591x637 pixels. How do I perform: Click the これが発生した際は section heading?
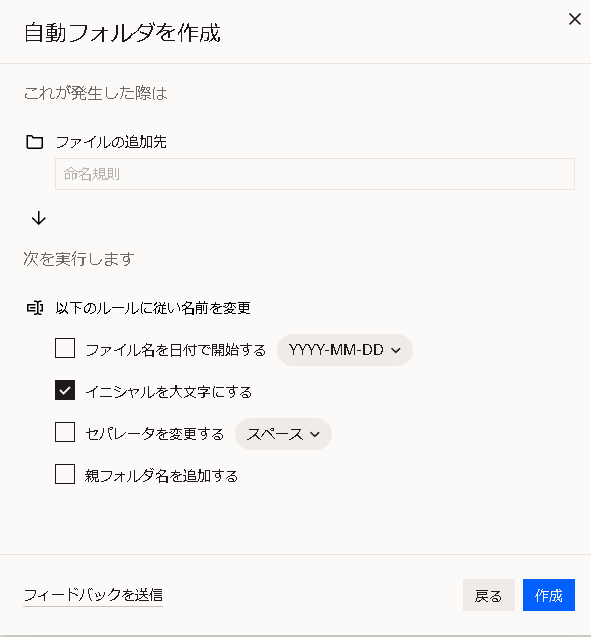95,93
